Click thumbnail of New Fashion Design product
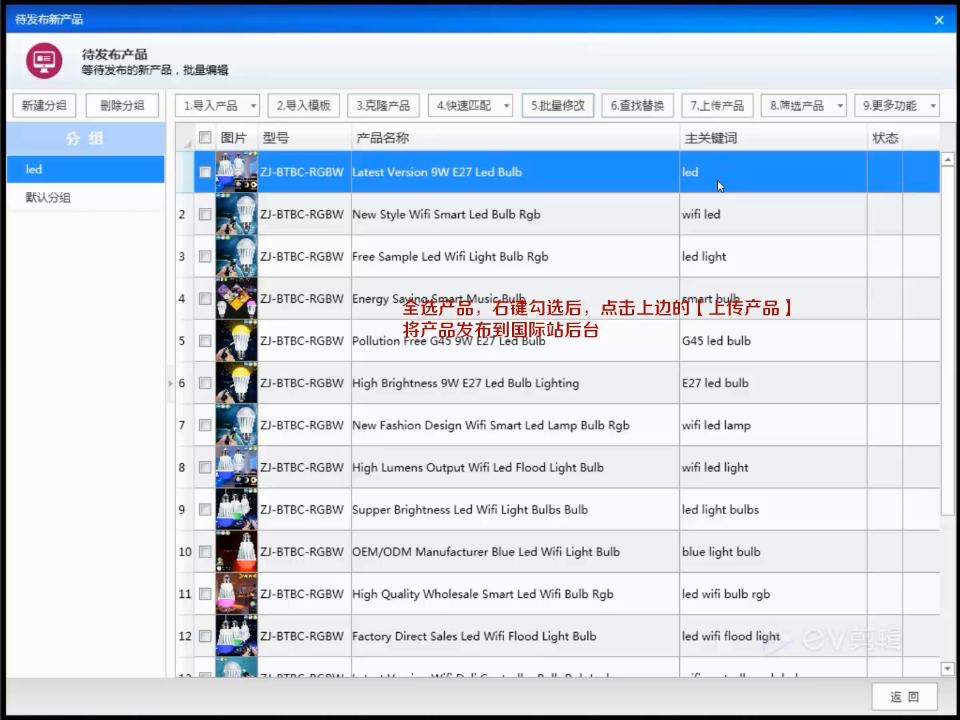 coord(236,426)
